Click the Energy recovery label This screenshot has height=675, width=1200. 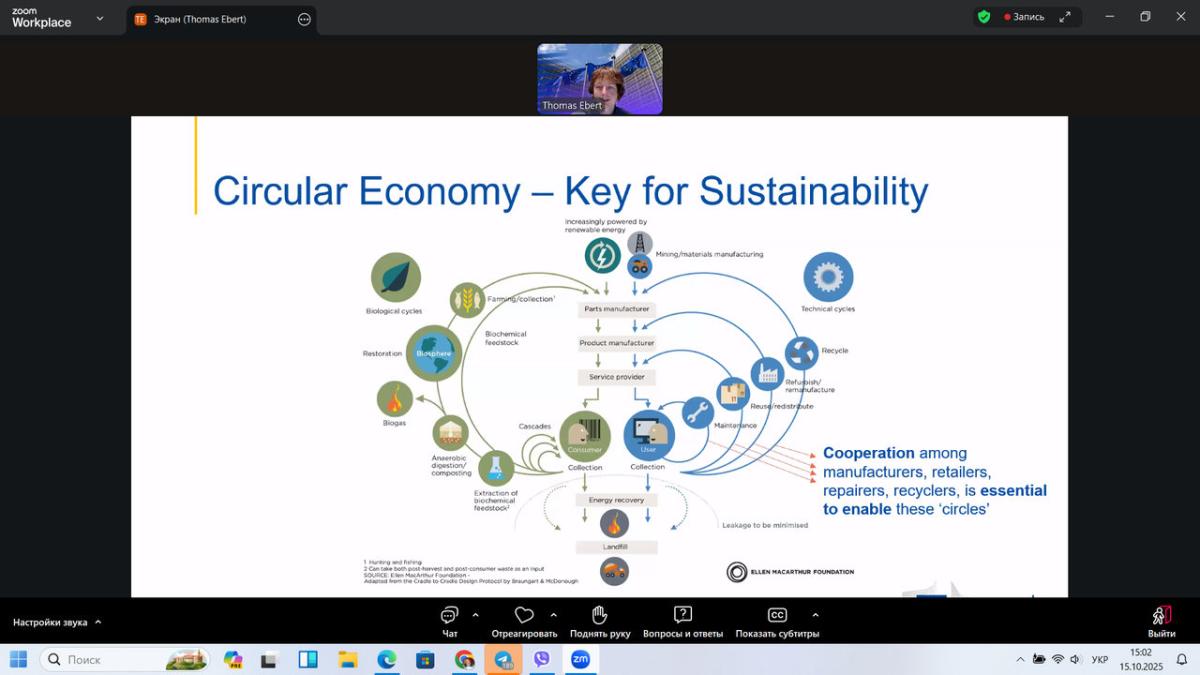[616, 500]
